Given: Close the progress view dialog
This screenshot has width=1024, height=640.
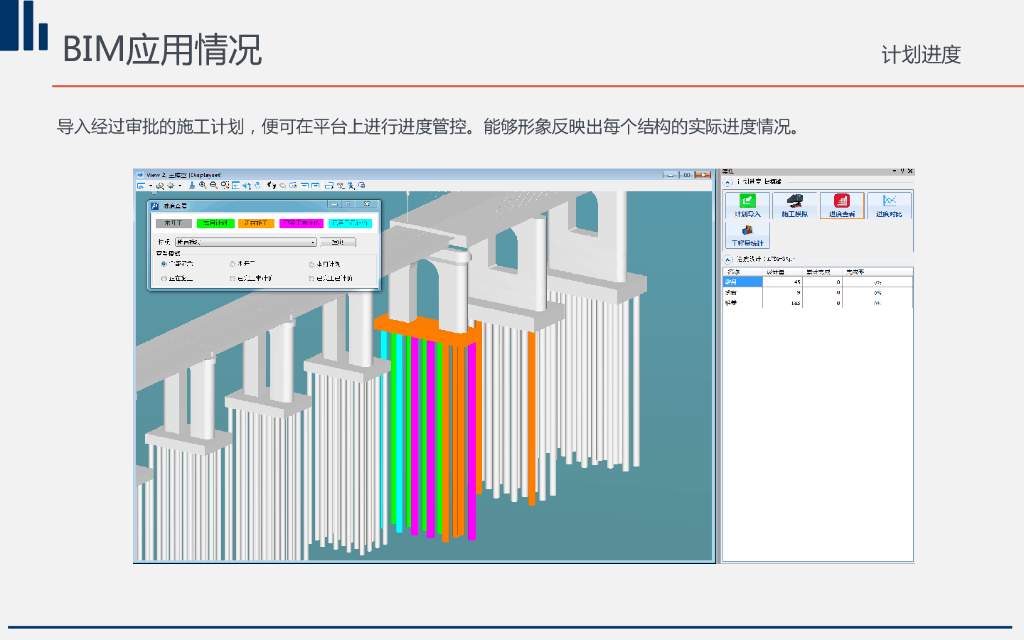Looking at the screenshot, I should coord(366,204).
